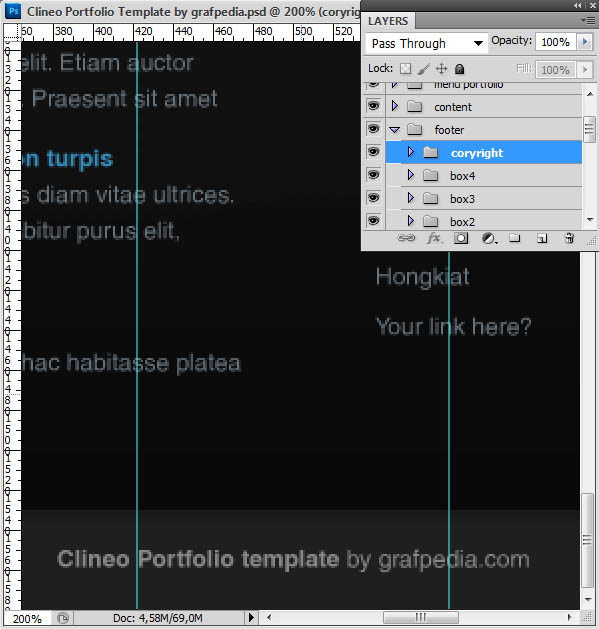
Task: Select the footer layer group
Action: [x=483, y=129]
